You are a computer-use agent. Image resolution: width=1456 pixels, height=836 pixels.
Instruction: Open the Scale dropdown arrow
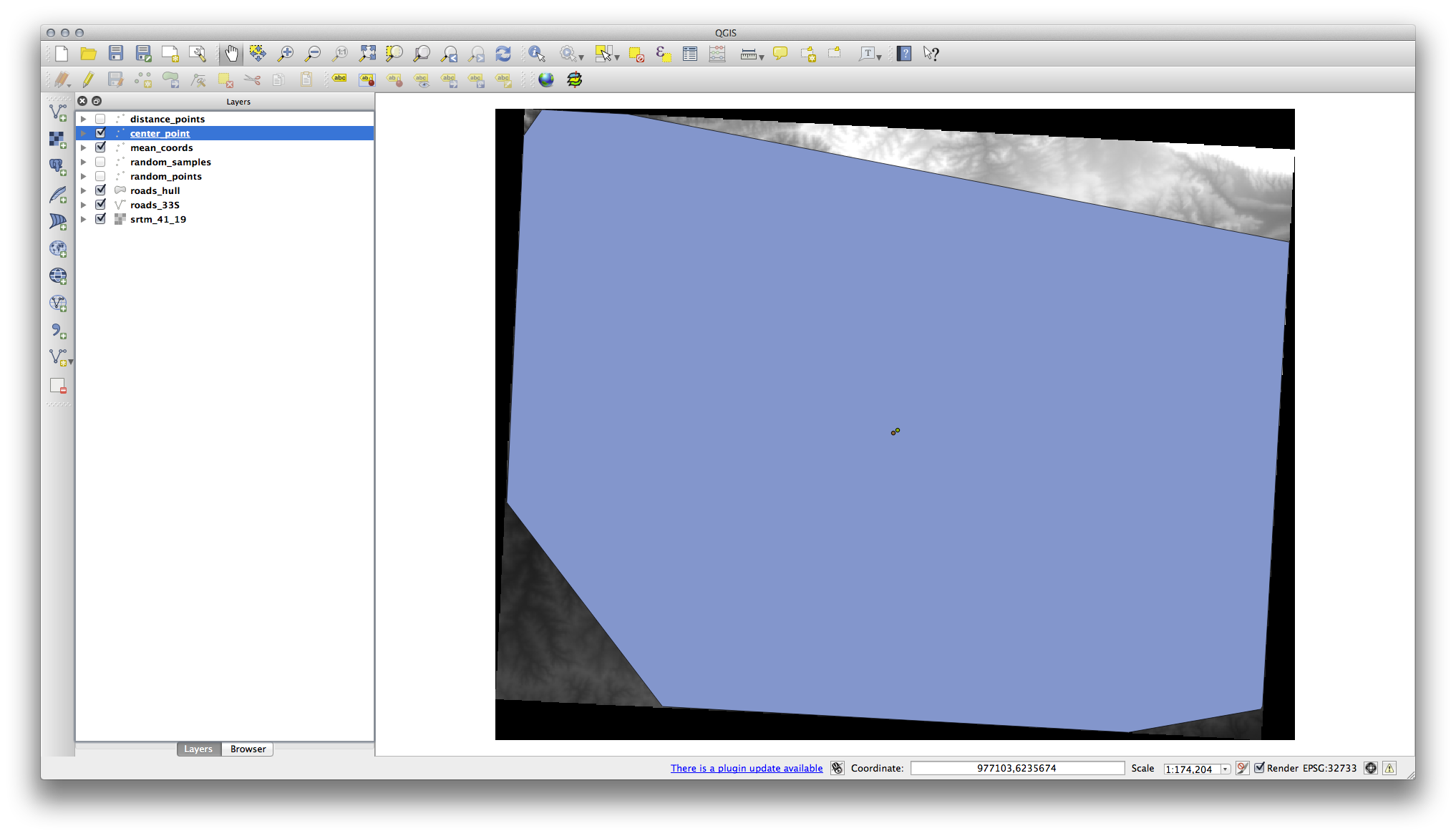(x=1226, y=769)
